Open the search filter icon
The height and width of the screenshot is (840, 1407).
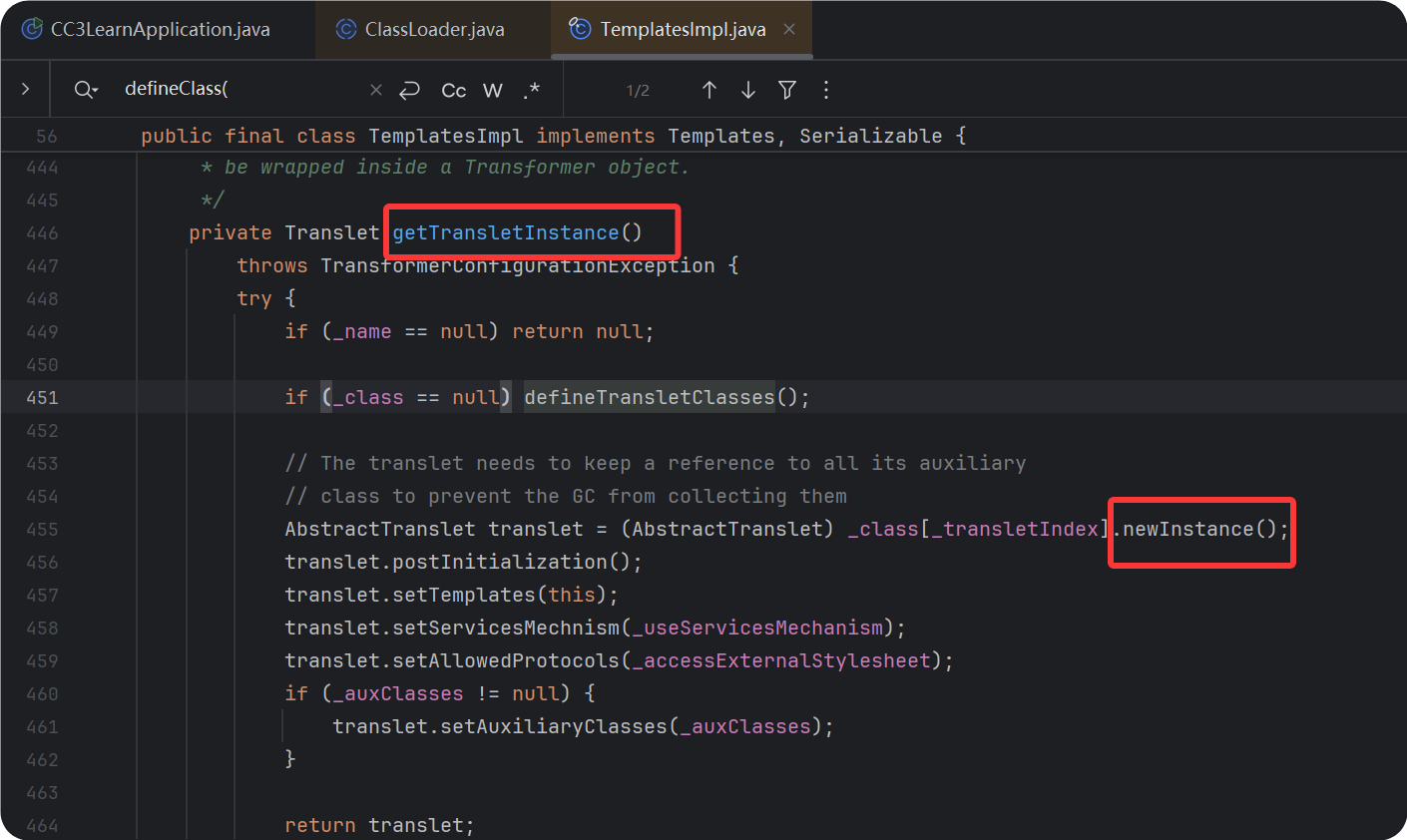[787, 89]
